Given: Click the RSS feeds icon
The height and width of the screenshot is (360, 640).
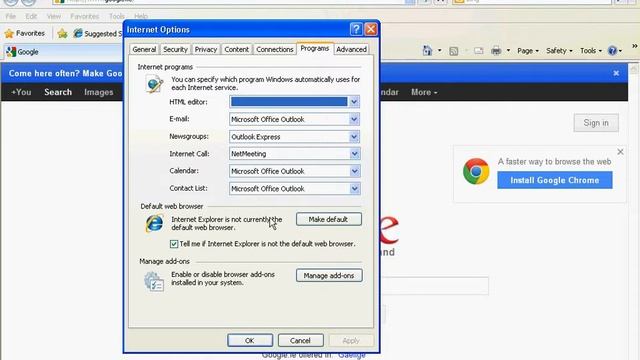Looking at the screenshot, I should 453,51.
